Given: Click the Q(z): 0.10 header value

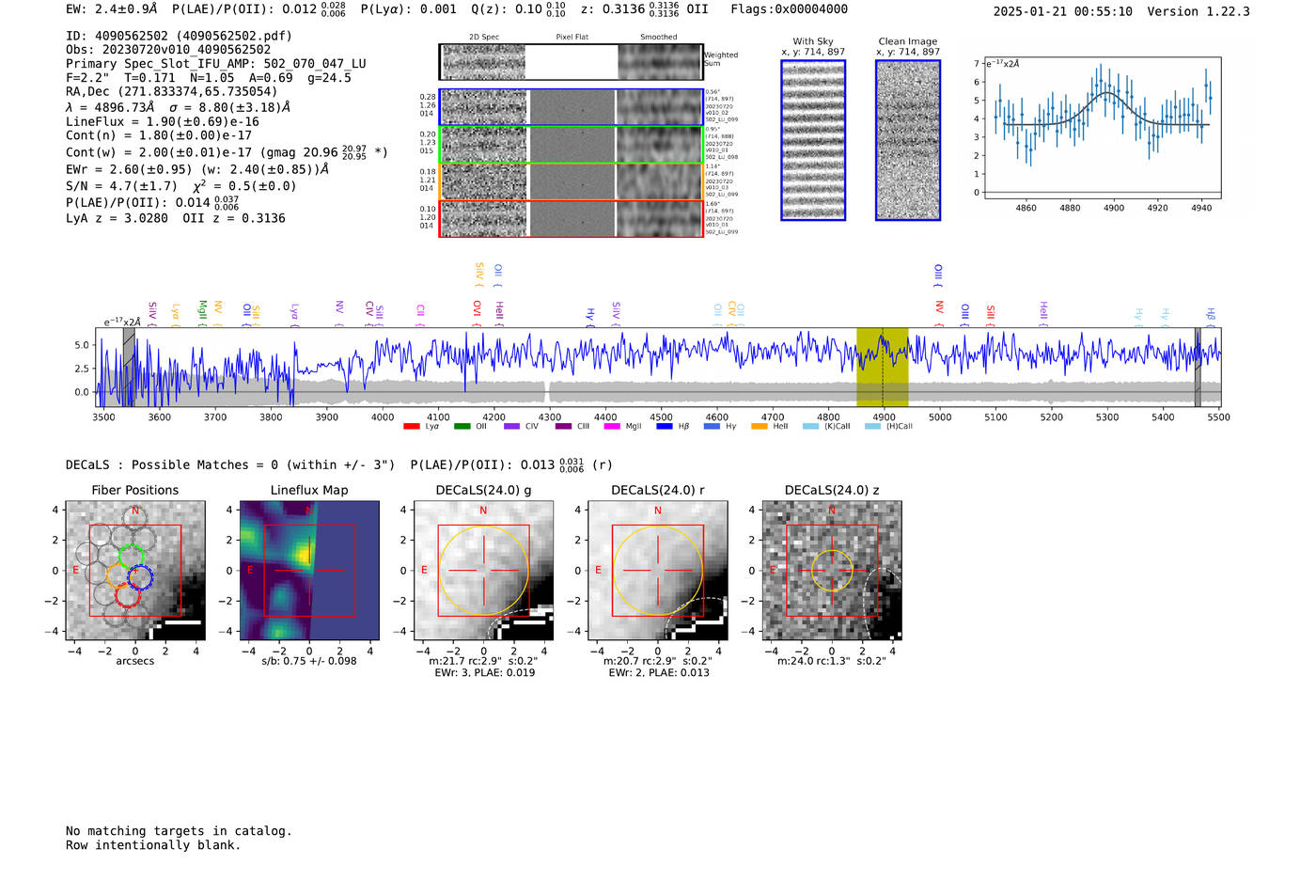Looking at the screenshot, I should [519, 9].
